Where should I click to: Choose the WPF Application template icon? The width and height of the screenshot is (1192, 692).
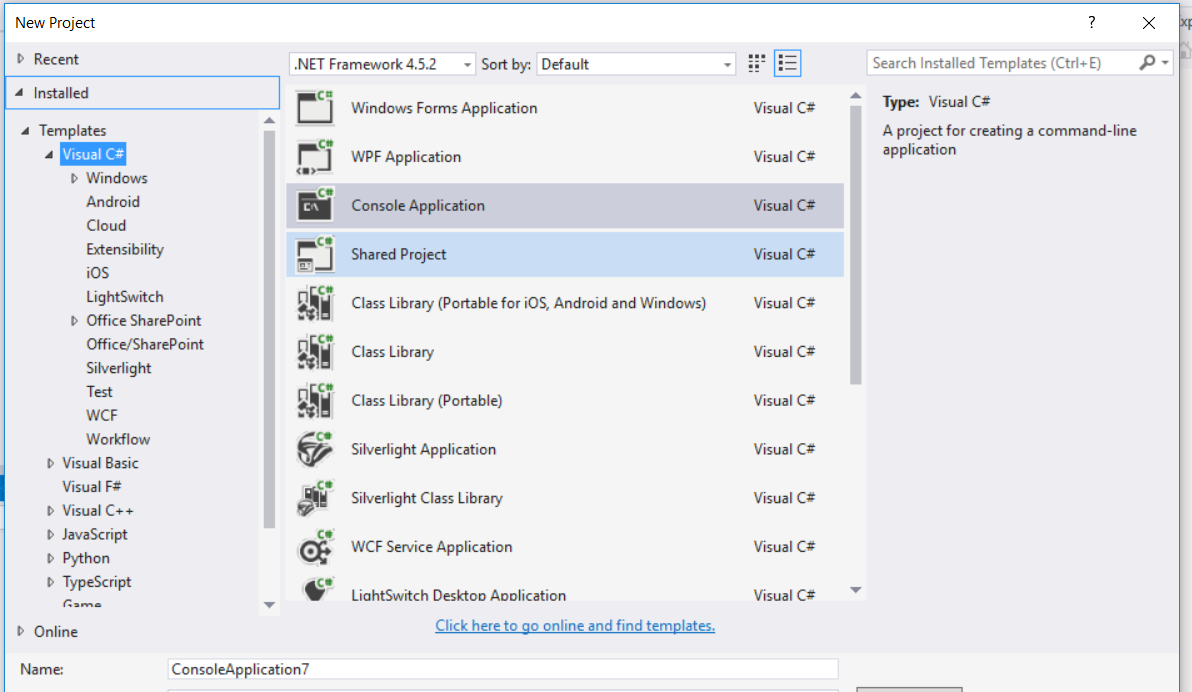pos(314,156)
